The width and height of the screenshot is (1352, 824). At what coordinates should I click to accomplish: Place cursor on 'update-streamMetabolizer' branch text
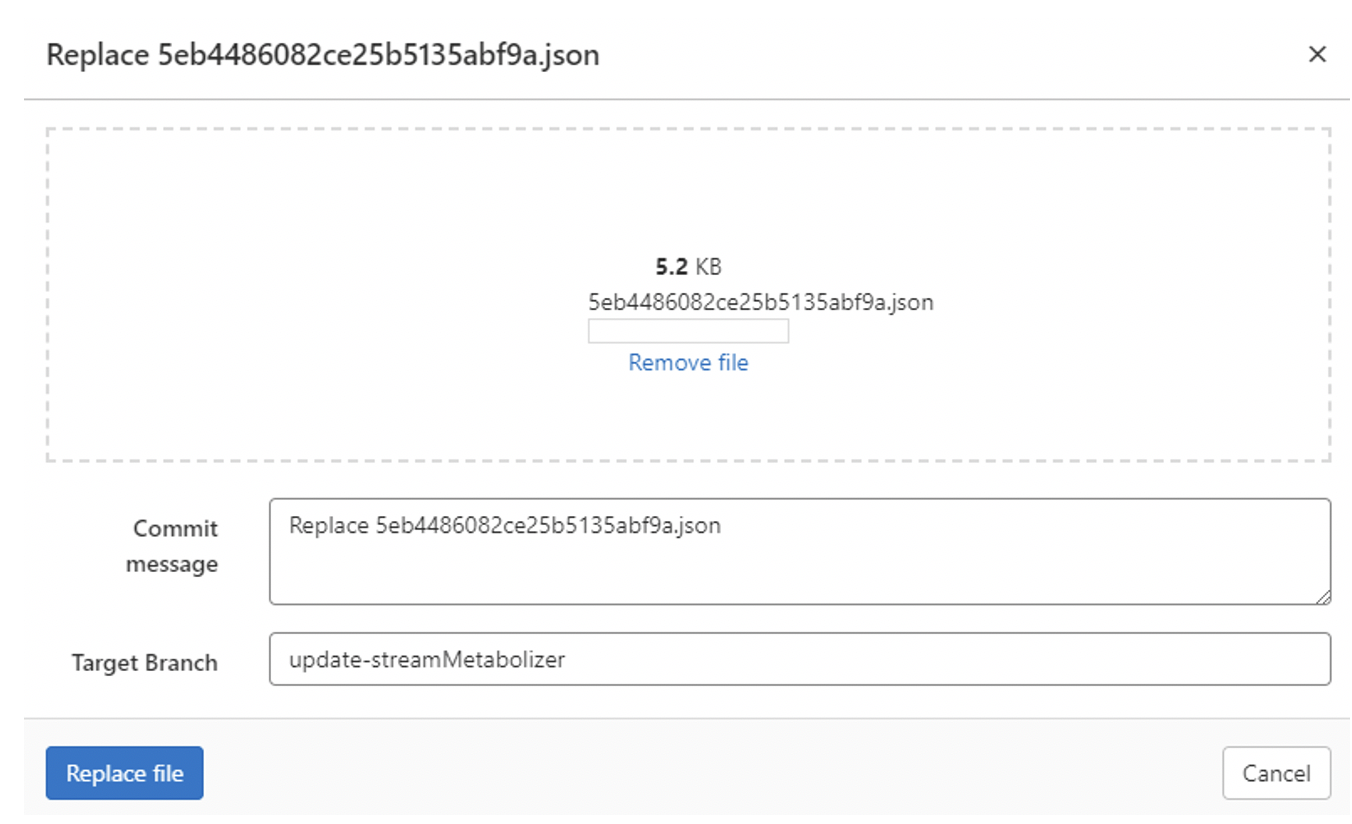point(427,660)
